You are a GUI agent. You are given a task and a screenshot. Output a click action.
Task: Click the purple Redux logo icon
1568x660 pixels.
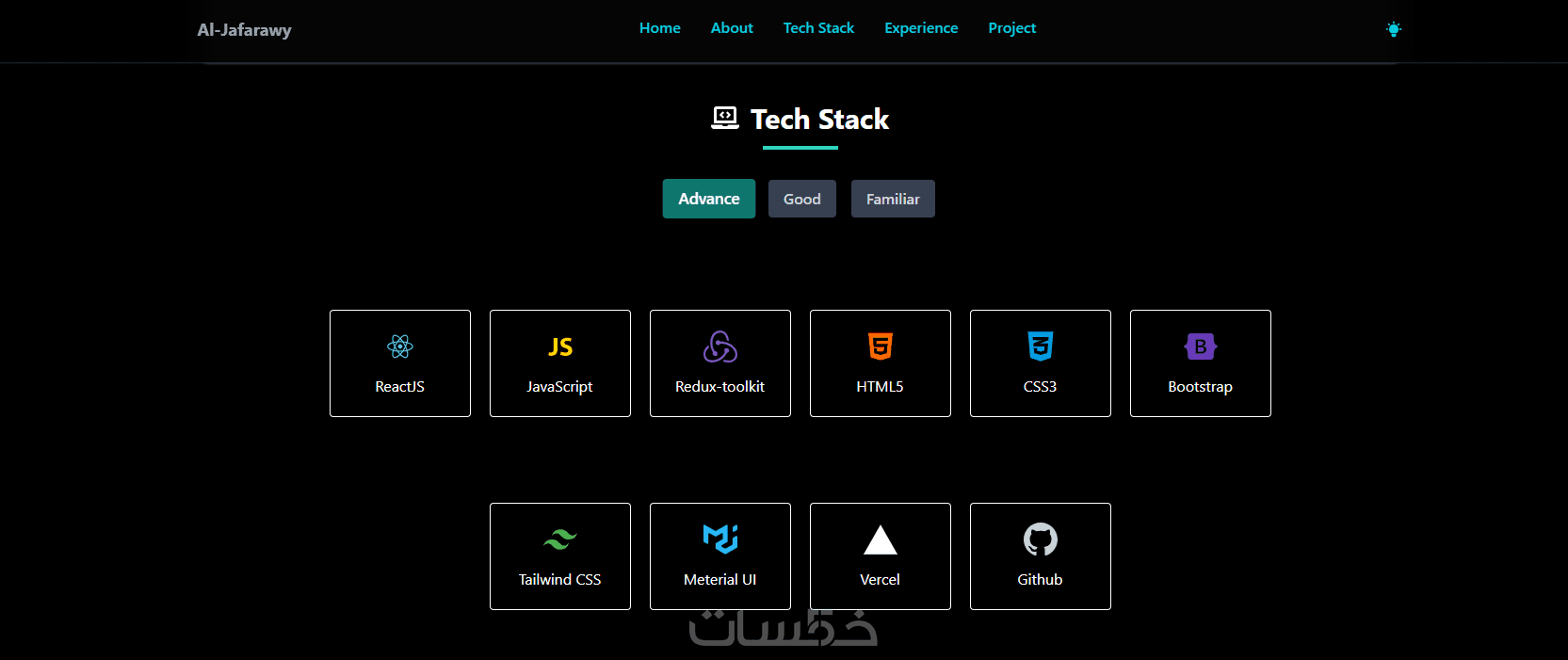click(x=720, y=346)
